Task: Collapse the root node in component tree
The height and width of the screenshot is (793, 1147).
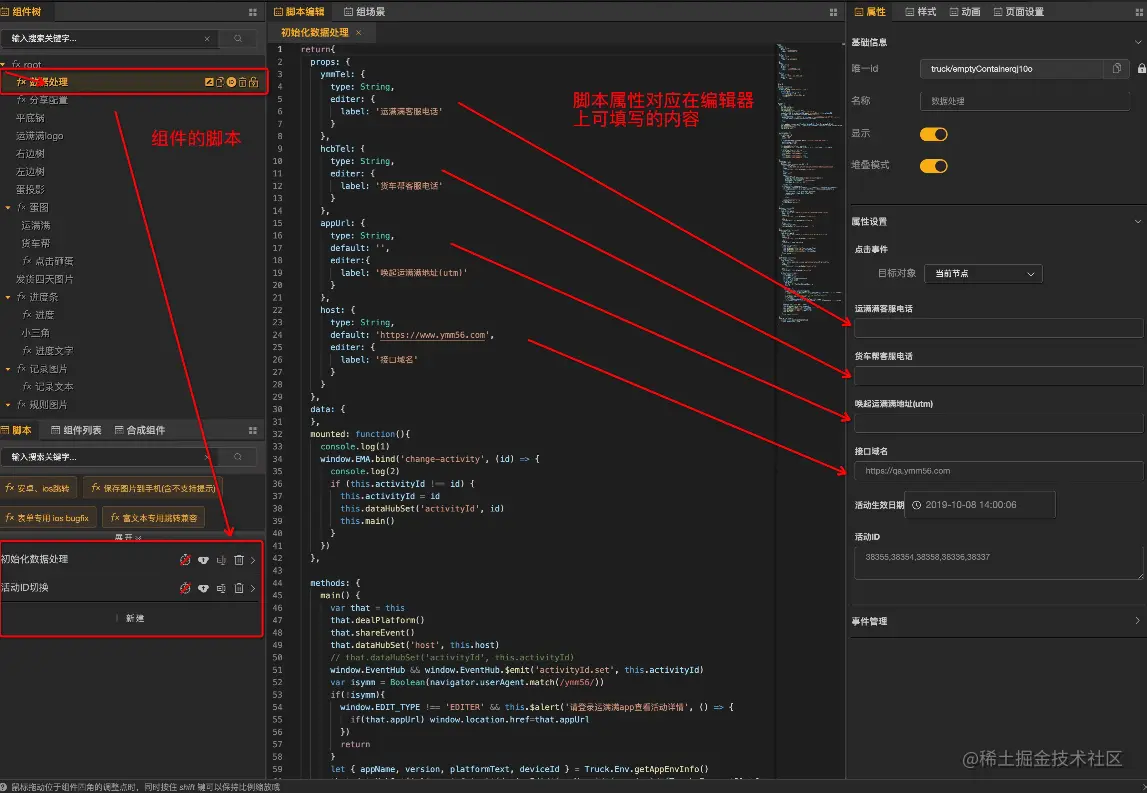Action: (4, 64)
